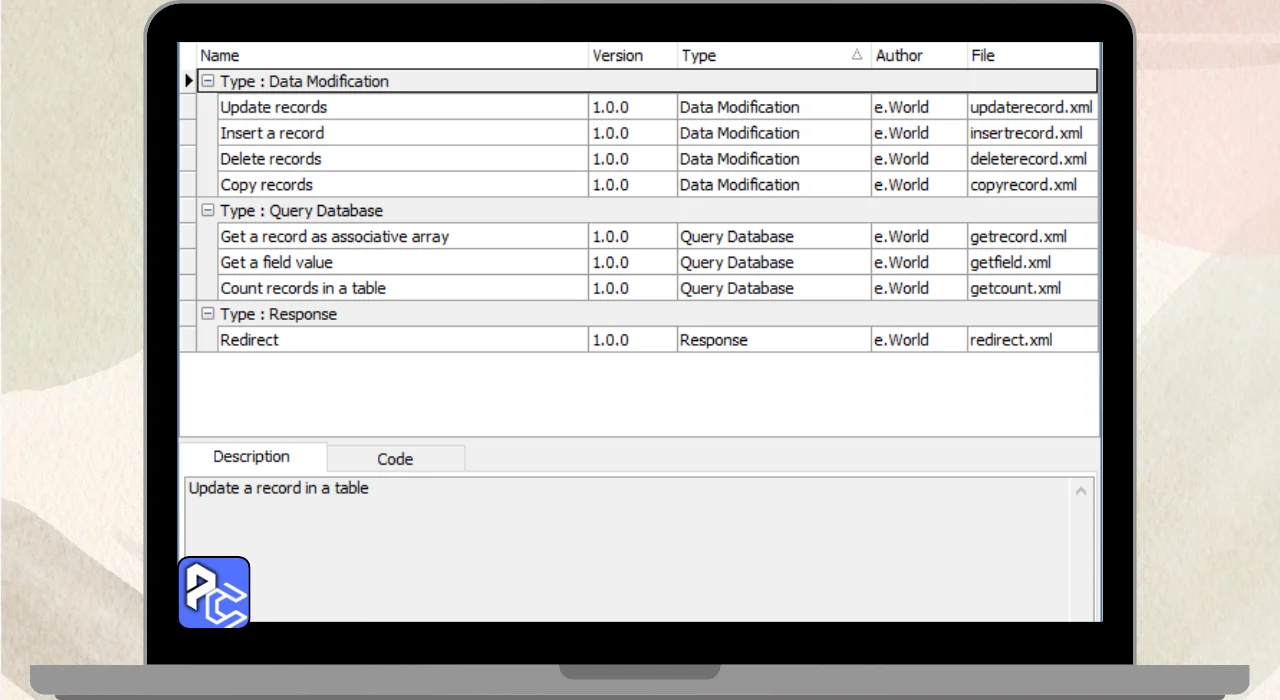Select the Copy records entry

(x=267, y=185)
